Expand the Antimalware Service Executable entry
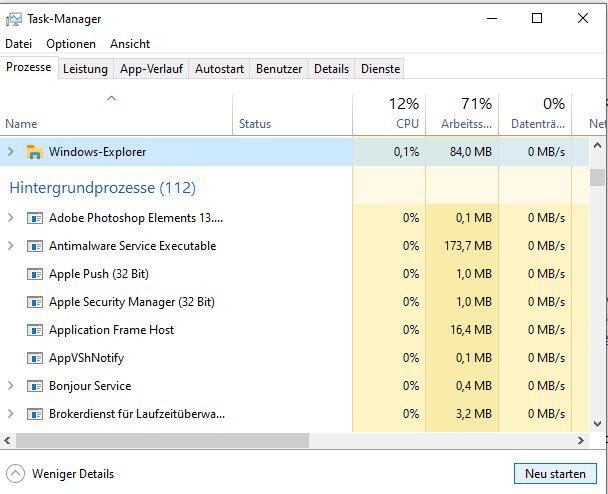Screen dimensions: 608x494 pyautogui.click(x=11, y=246)
